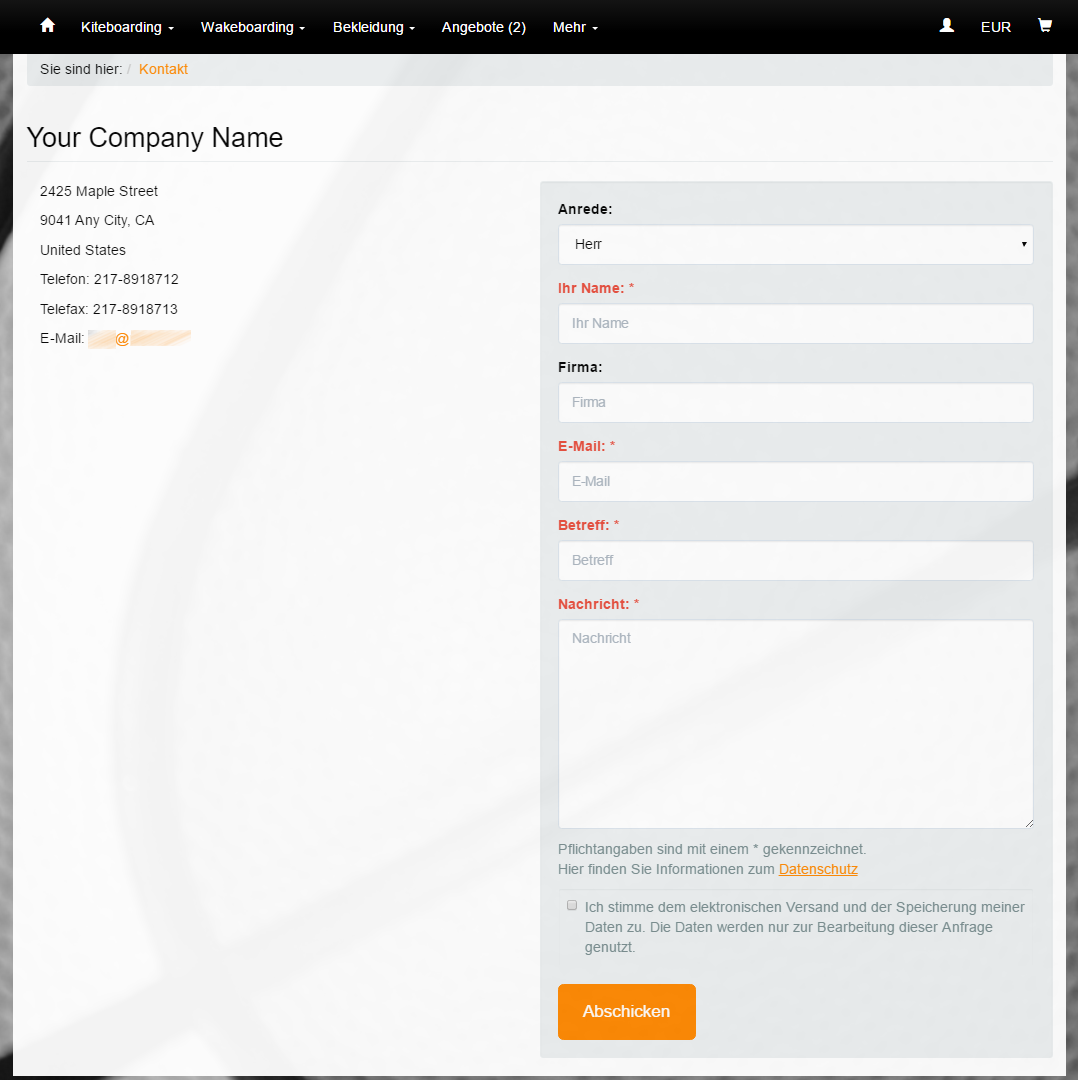Click the Nachricht text area resize handle
The image size is (1078, 1080).
point(1028,823)
